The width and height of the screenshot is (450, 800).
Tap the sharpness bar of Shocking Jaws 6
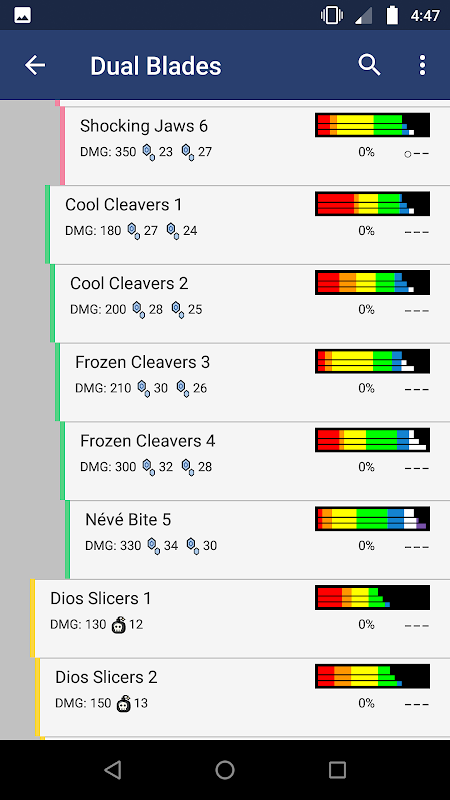(372, 125)
